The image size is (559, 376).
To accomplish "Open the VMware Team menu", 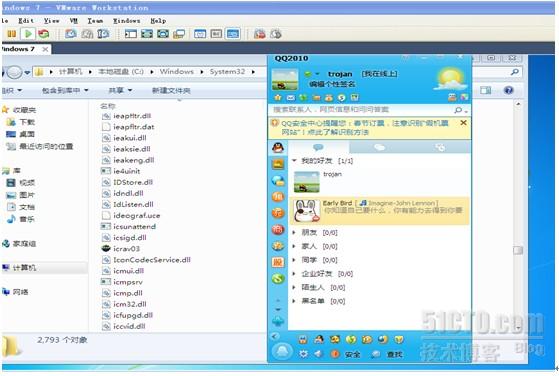I will (x=95, y=21).
